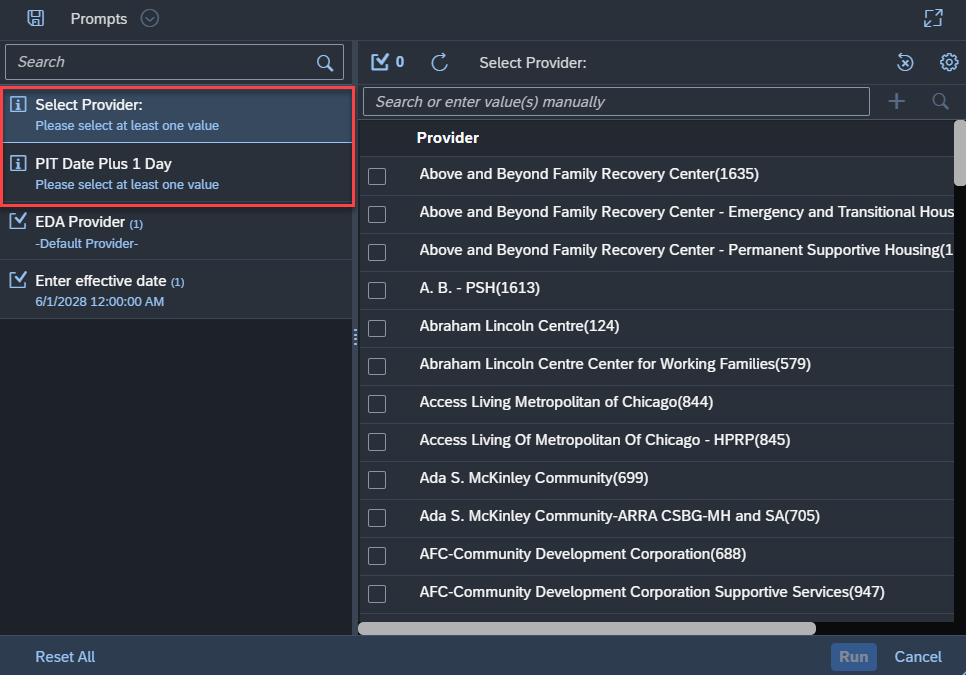
Task: Select the Enter effective date prompt
Action: 176,291
